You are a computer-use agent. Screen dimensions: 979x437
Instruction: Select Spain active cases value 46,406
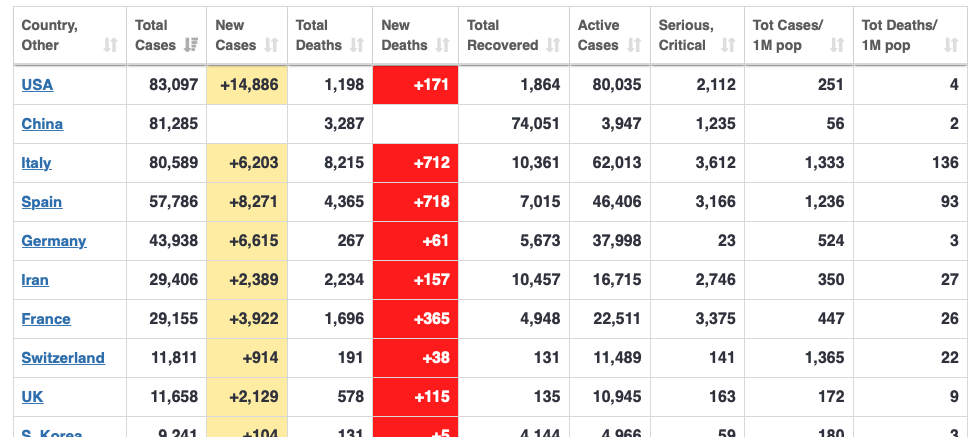tap(617, 202)
